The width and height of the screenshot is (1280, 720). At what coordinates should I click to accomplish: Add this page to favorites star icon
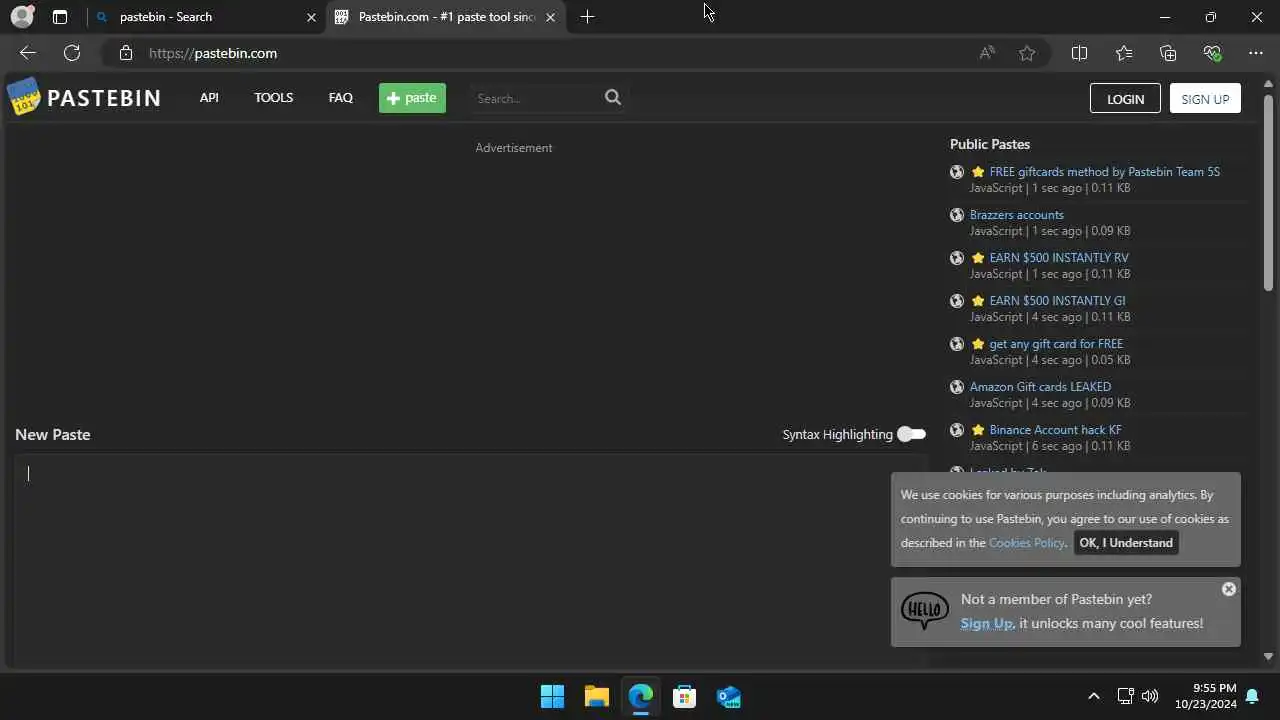[x=1027, y=53]
